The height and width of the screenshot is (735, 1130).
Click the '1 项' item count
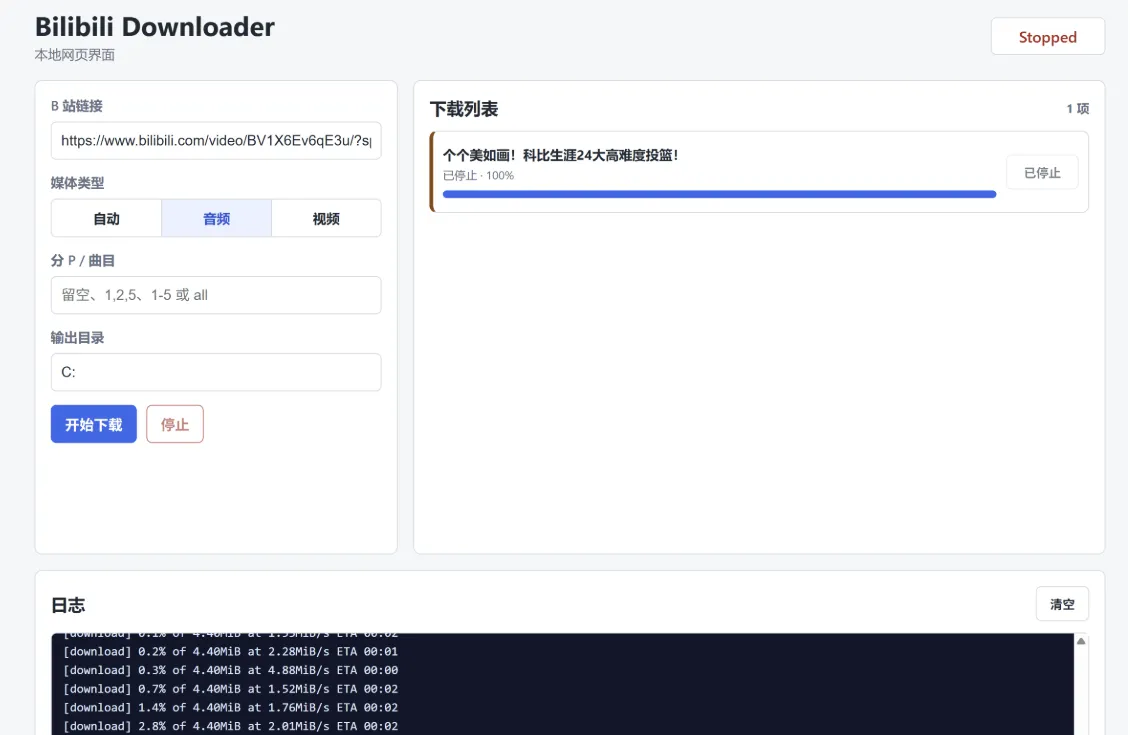(x=1077, y=109)
